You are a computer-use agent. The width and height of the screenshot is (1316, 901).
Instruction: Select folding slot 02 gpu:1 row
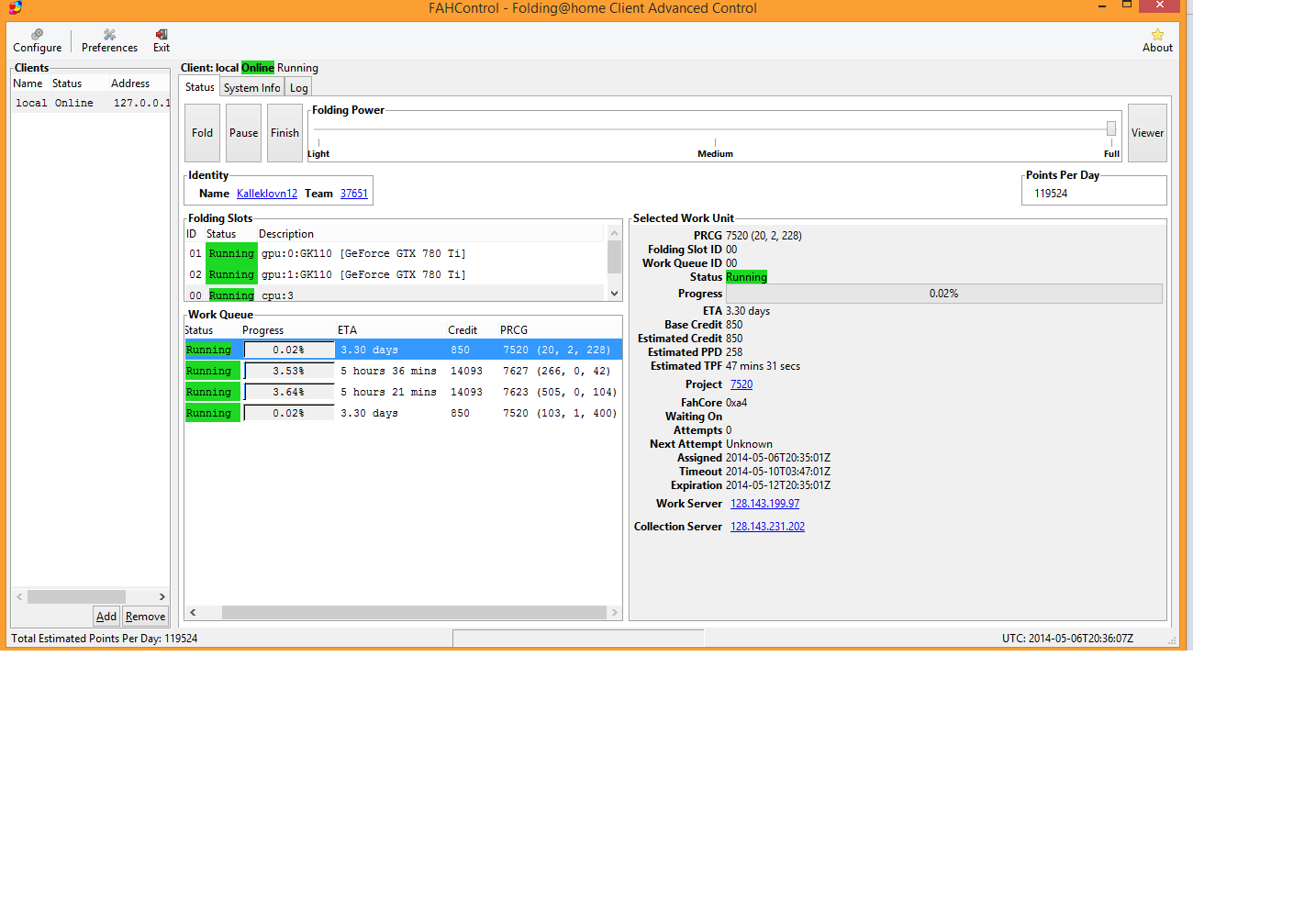[x=396, y=274]
